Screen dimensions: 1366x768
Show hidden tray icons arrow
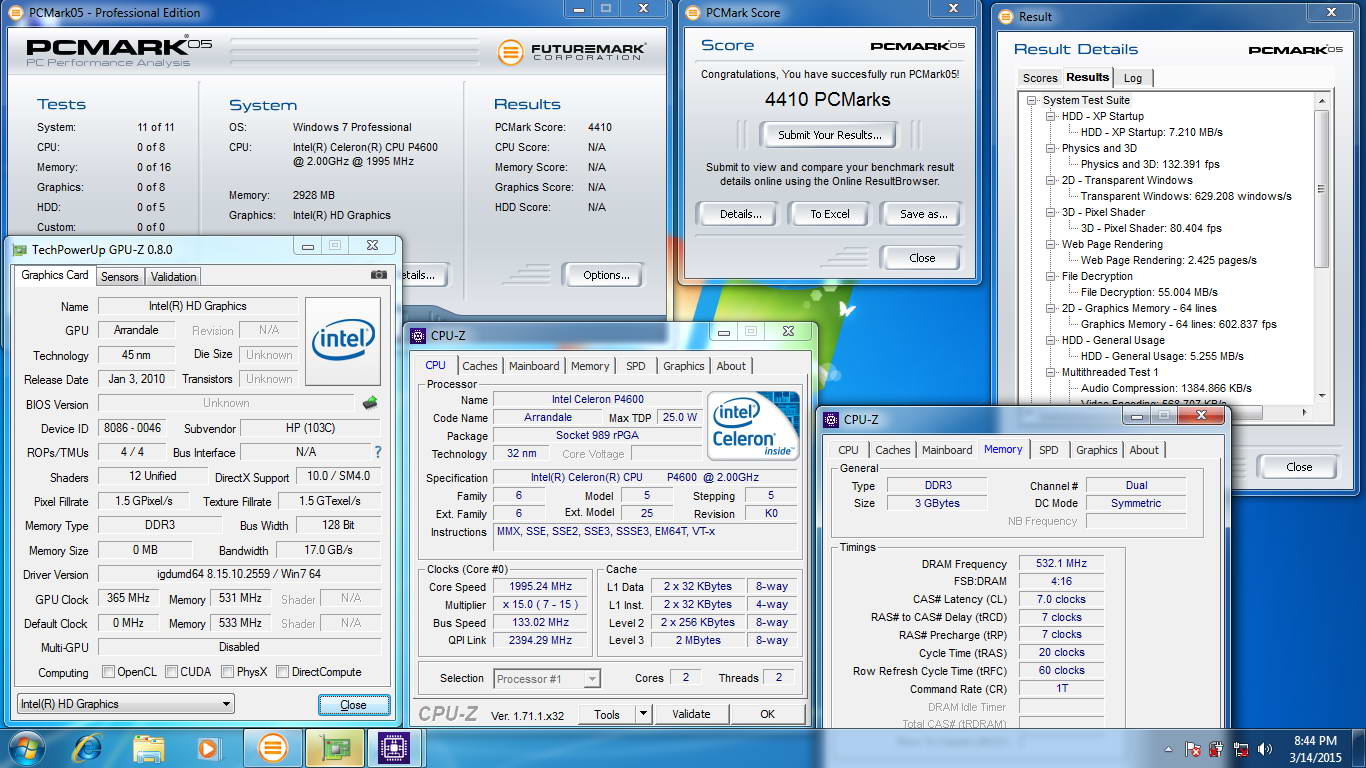point(1169,748)
